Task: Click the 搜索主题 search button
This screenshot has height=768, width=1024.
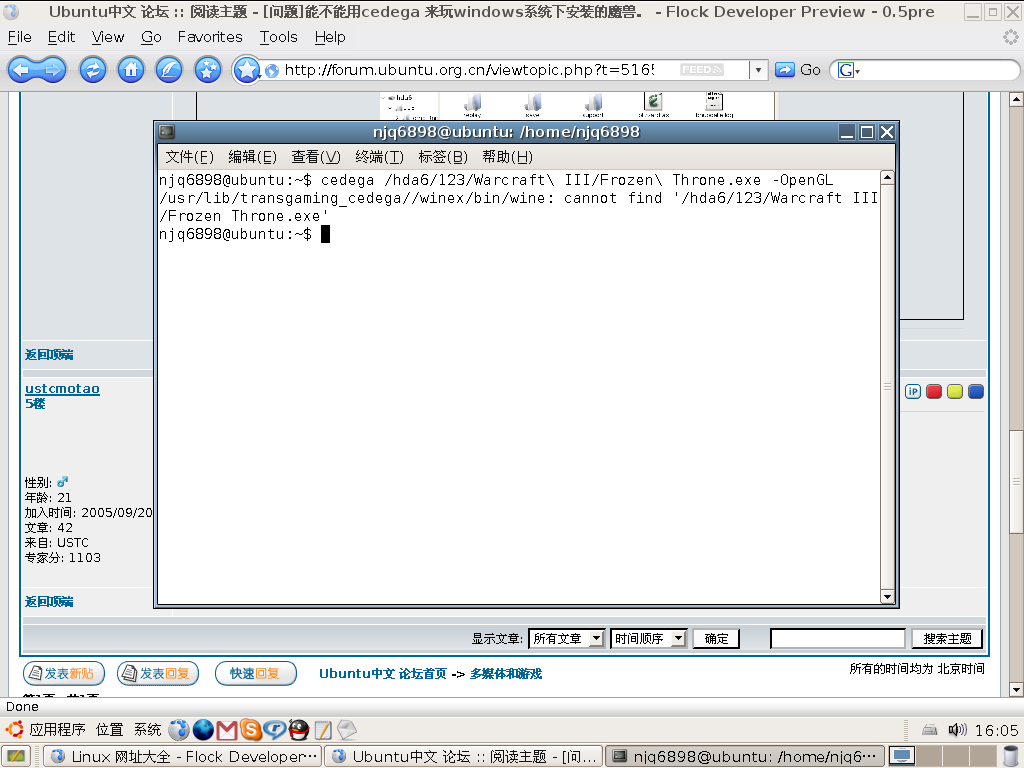Action: coord(947,638)
